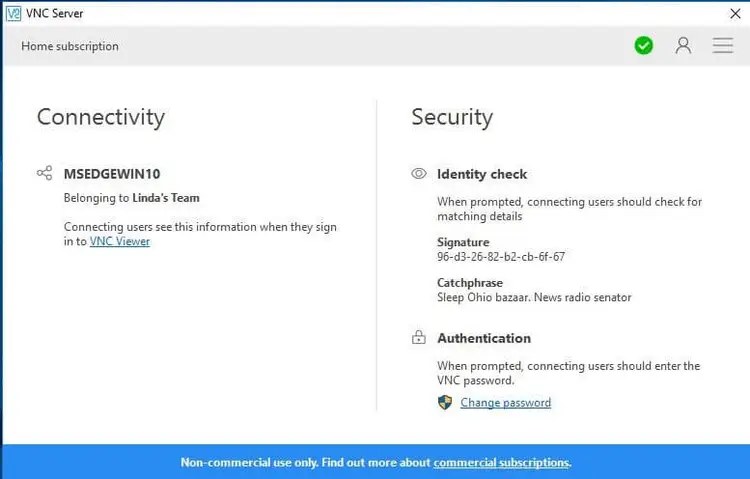Image resolution: width=750 pixels, height=479 pixels.
Task: Click the signature value 96-d3-26-82-b2-cb-6f-67
Action: tap(501, 257)
